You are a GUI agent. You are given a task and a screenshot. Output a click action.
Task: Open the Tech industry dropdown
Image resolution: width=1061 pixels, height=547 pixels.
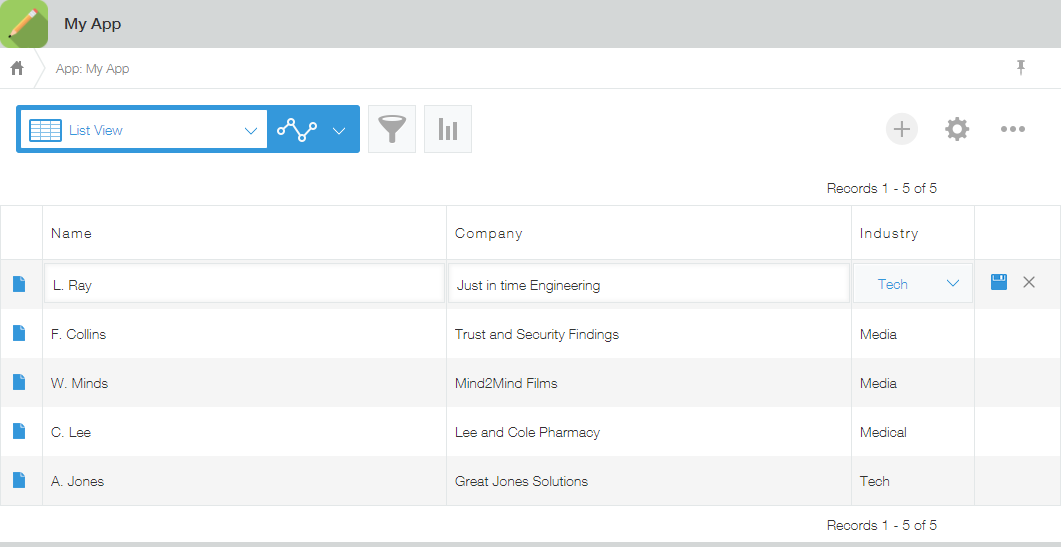click(x=913, y=284)
